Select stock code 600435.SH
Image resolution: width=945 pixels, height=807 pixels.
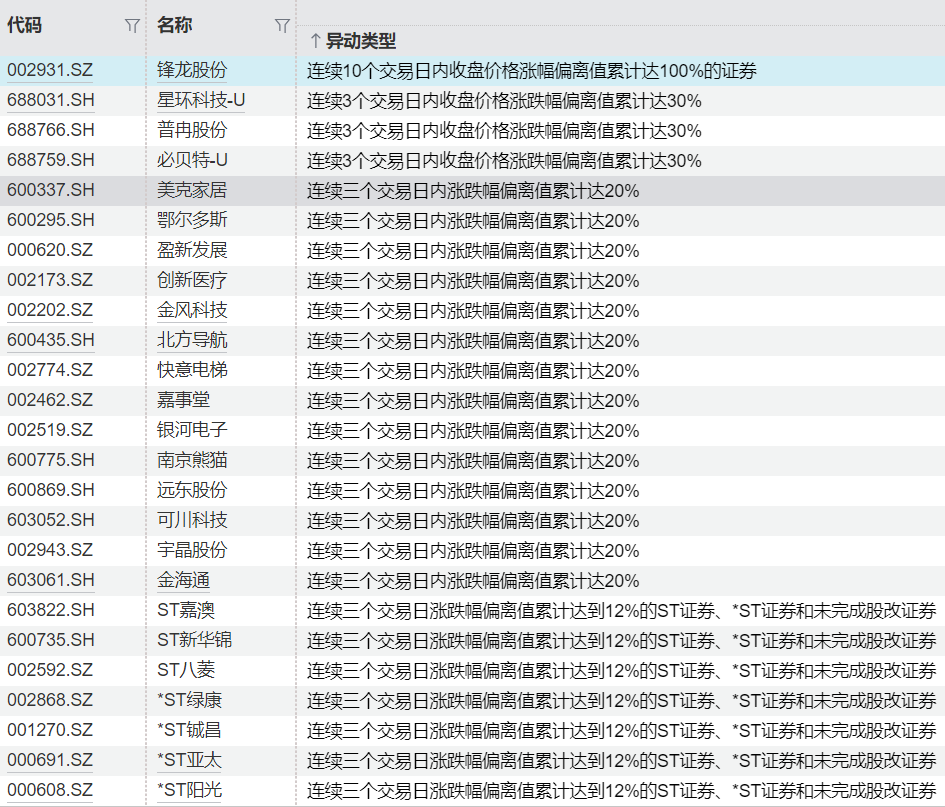(x=50, y=341)
